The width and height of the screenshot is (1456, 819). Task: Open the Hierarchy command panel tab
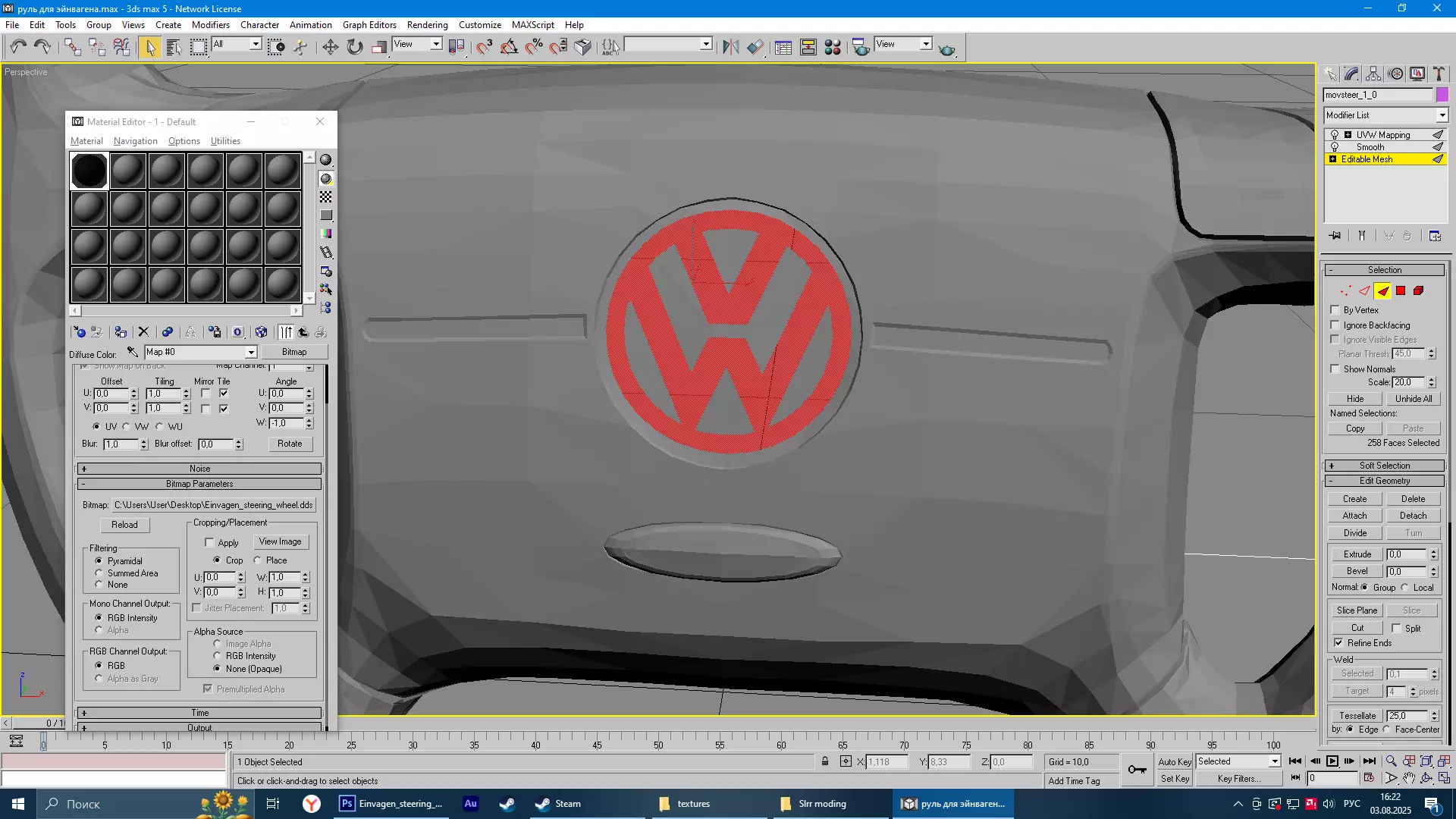[x=1373, y=74]
